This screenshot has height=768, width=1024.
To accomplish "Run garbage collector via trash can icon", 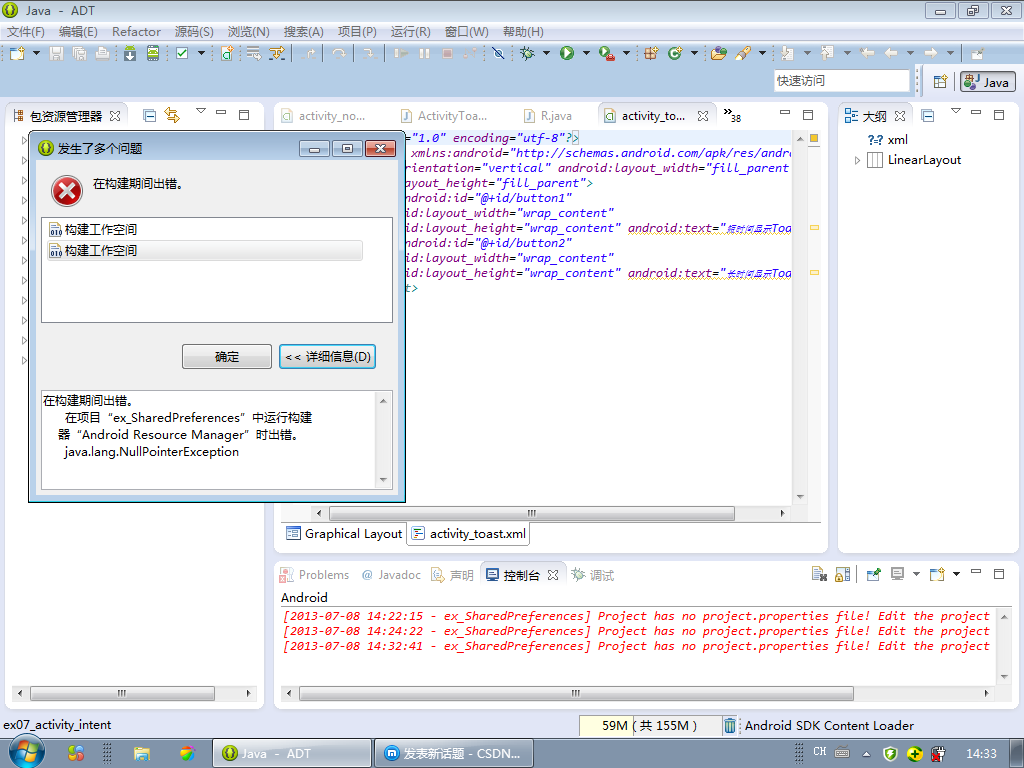I will (730, 726).
